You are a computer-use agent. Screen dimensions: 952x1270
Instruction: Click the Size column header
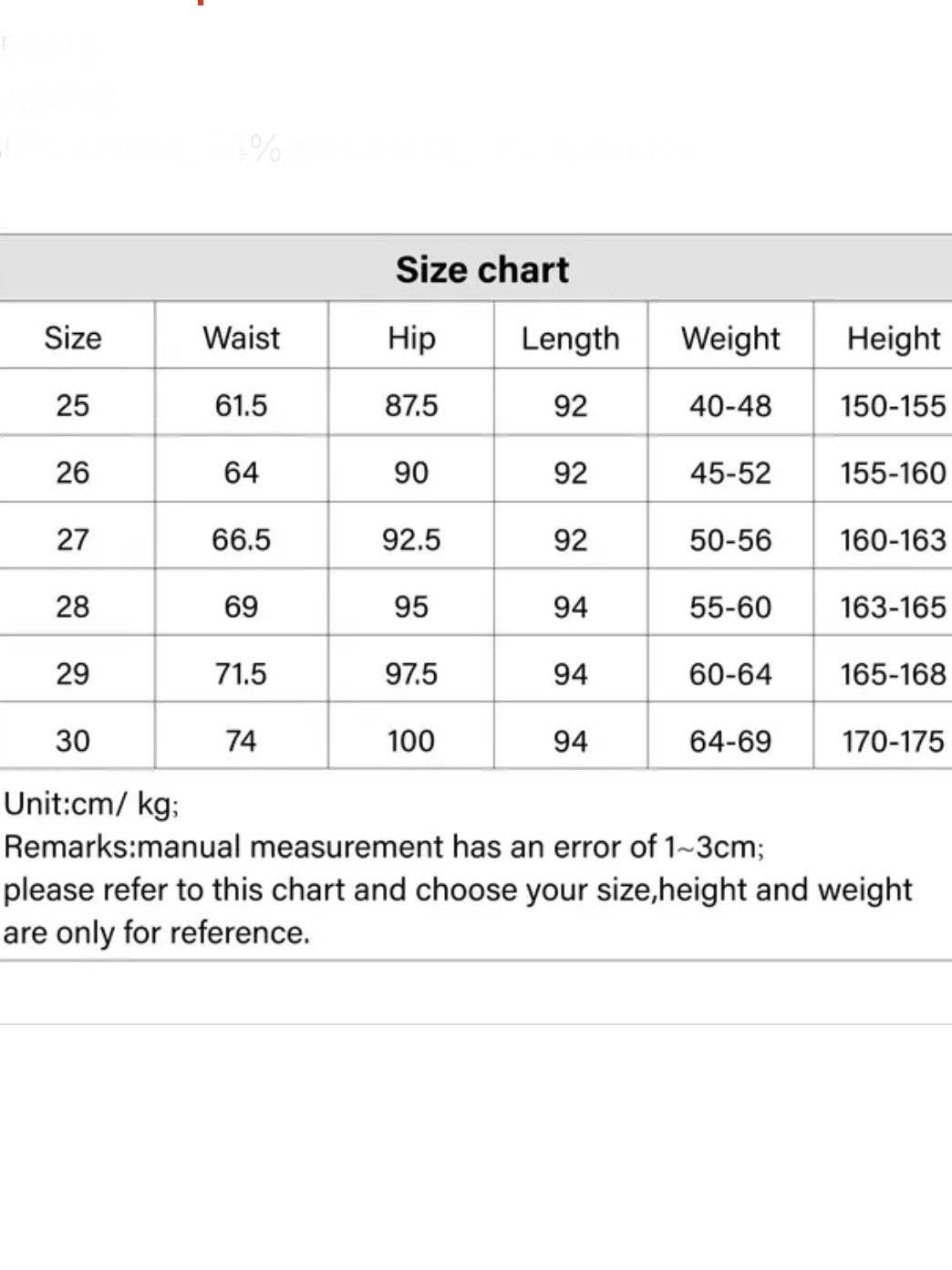click(x=73, y=338)
